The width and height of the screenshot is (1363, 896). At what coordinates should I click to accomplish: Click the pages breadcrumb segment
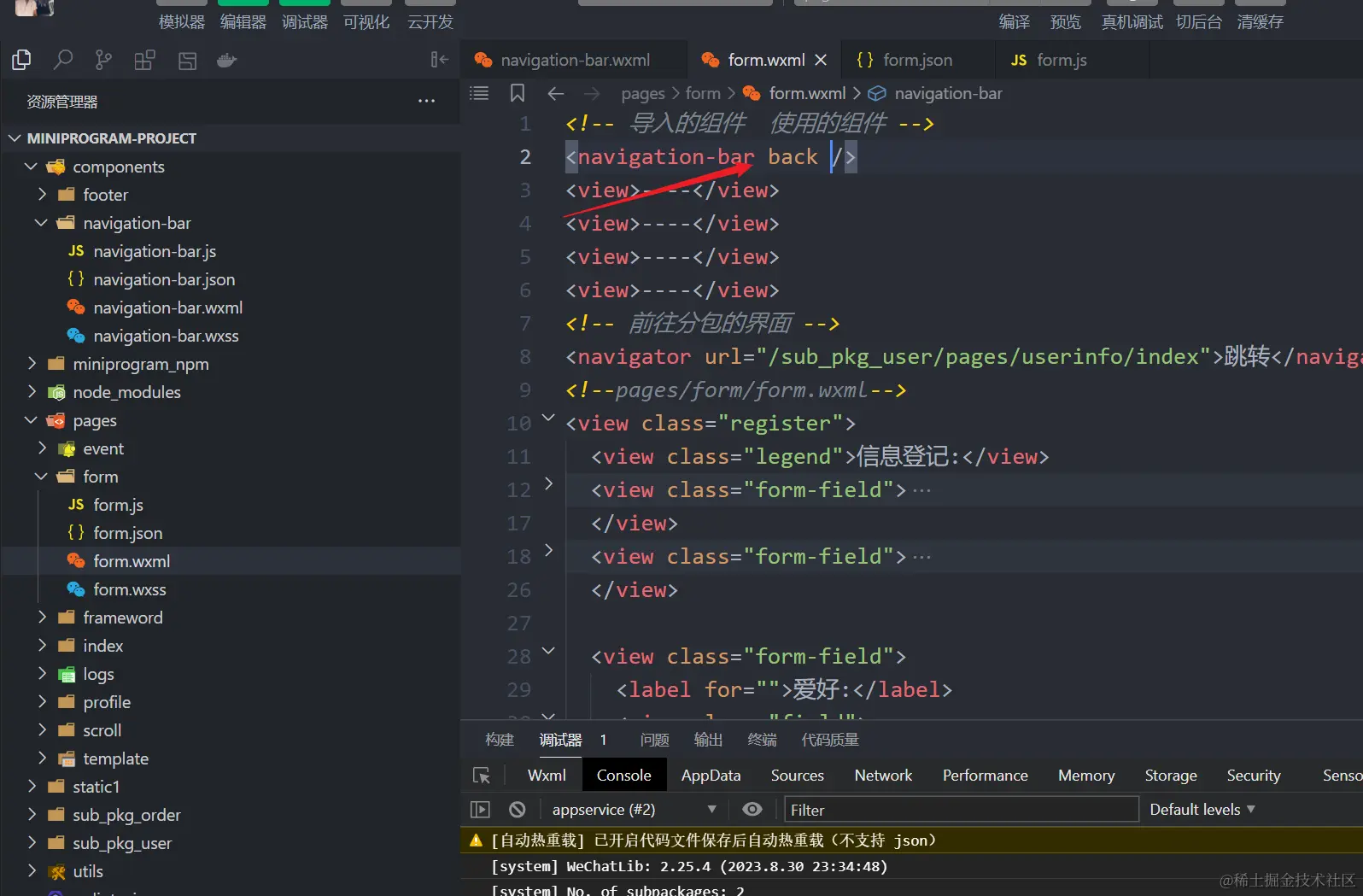coord(643,93)
